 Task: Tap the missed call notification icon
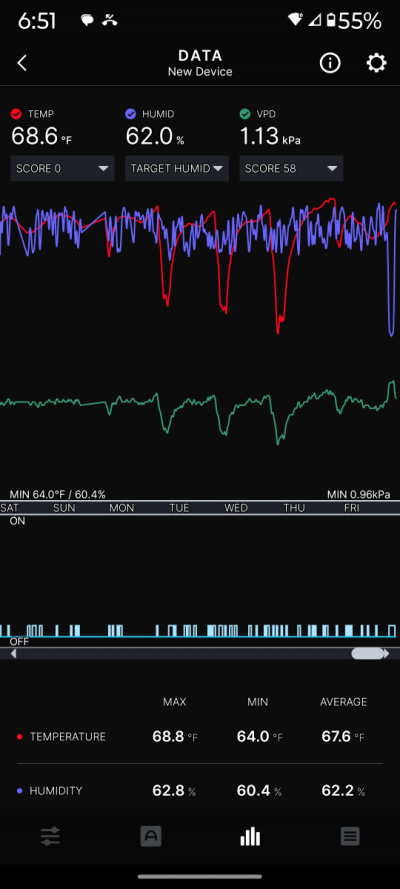pos(110,21)
